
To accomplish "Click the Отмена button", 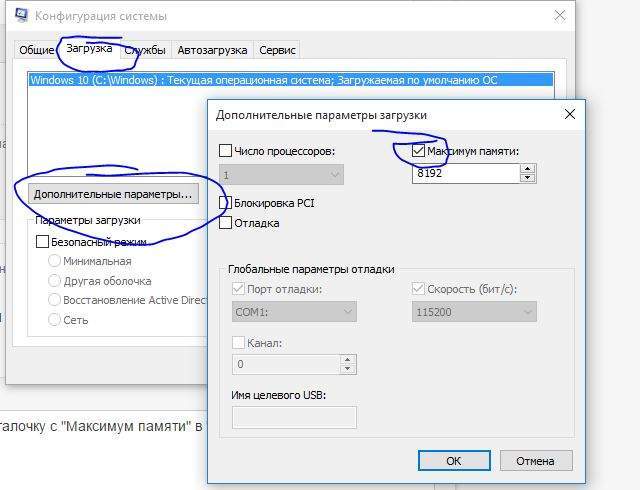I will (535, 461).
